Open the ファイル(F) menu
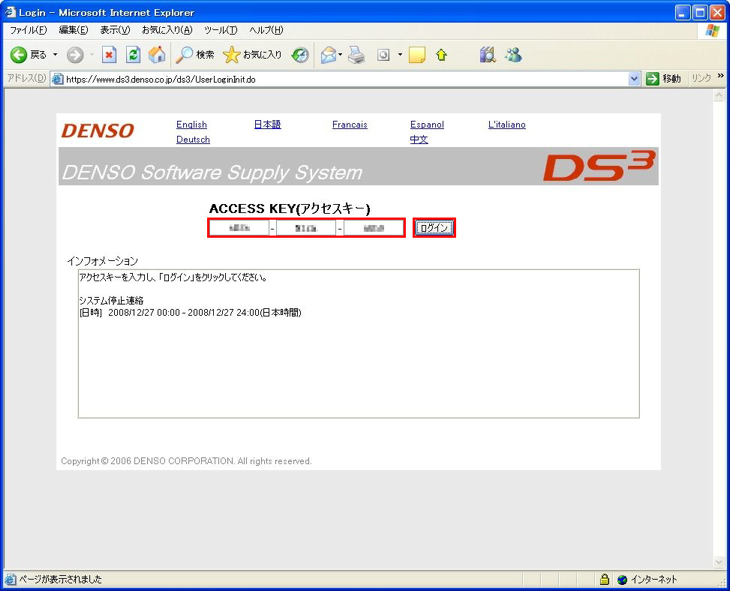This screenshot has height=591, width=730. pos(28,30)
